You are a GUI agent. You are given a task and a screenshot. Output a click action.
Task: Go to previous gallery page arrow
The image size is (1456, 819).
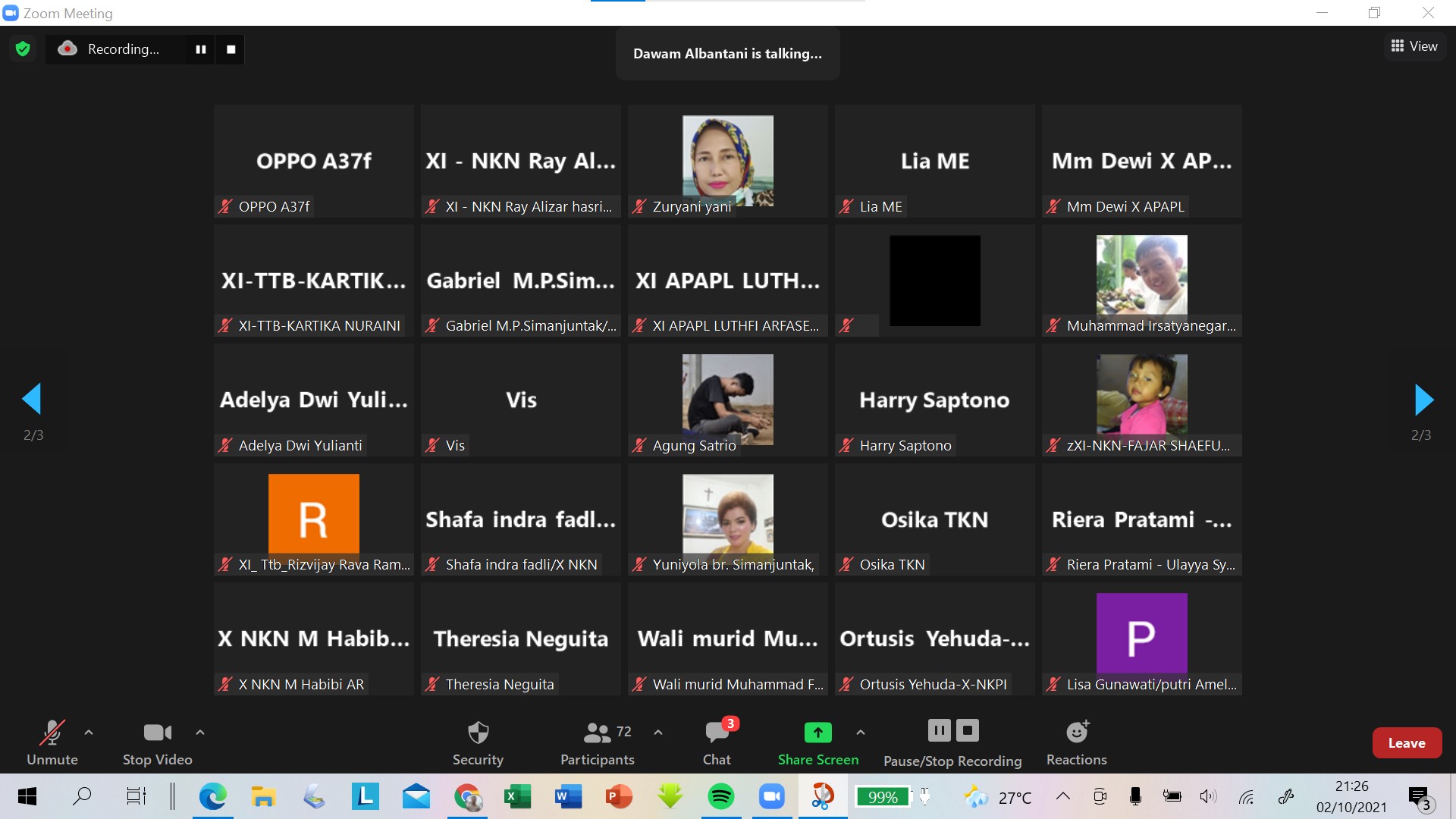[x=32, y=400]
